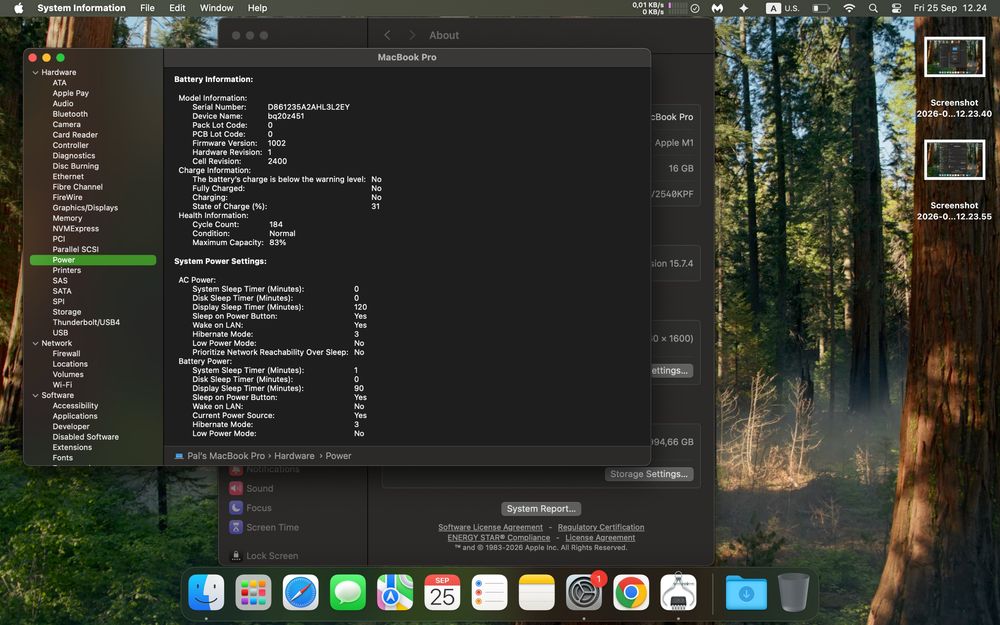
Task: Open the Help menu
Action: pyautogui.click(x=258, y=8)
